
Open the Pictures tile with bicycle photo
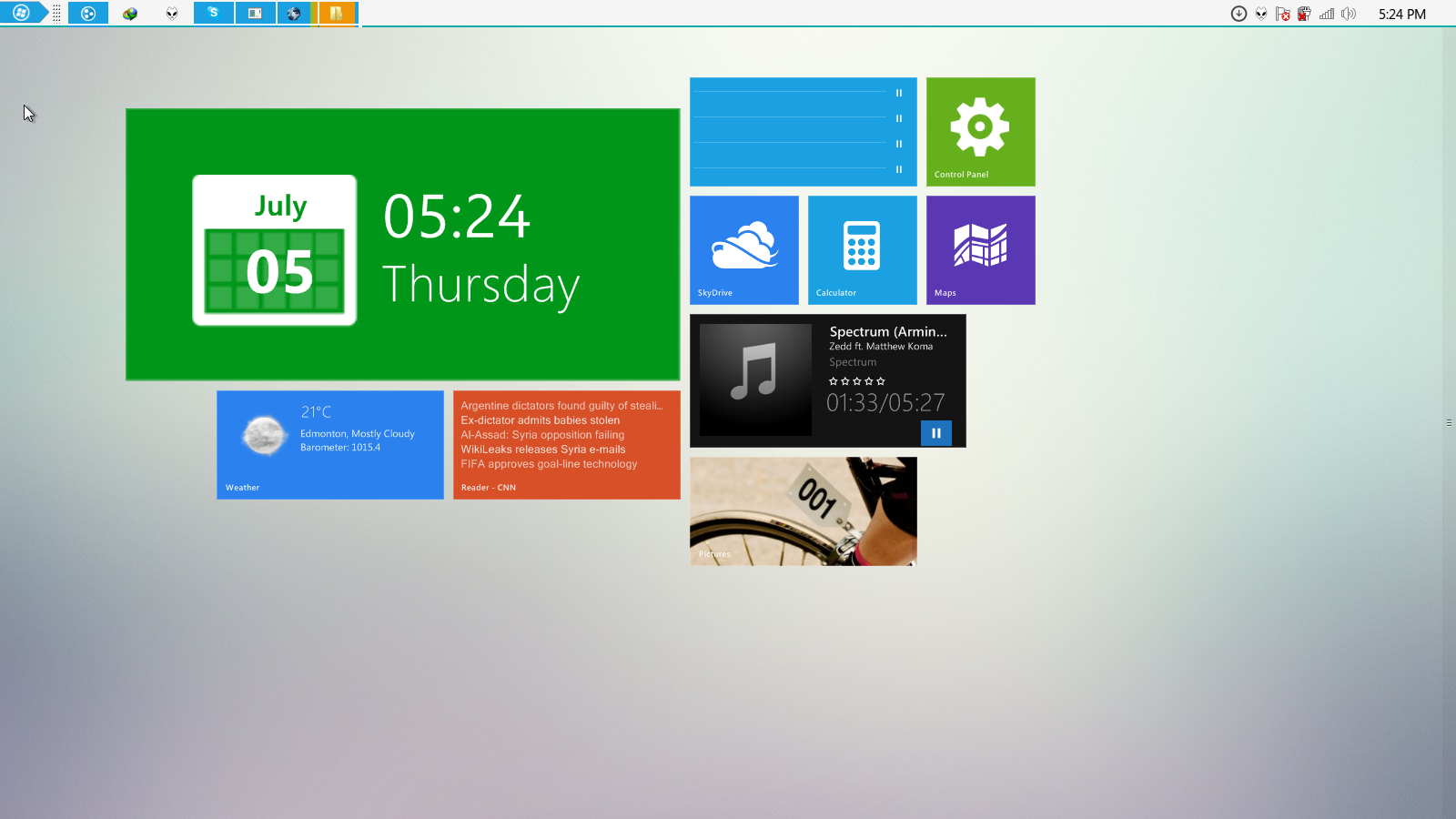pos(803,511)
